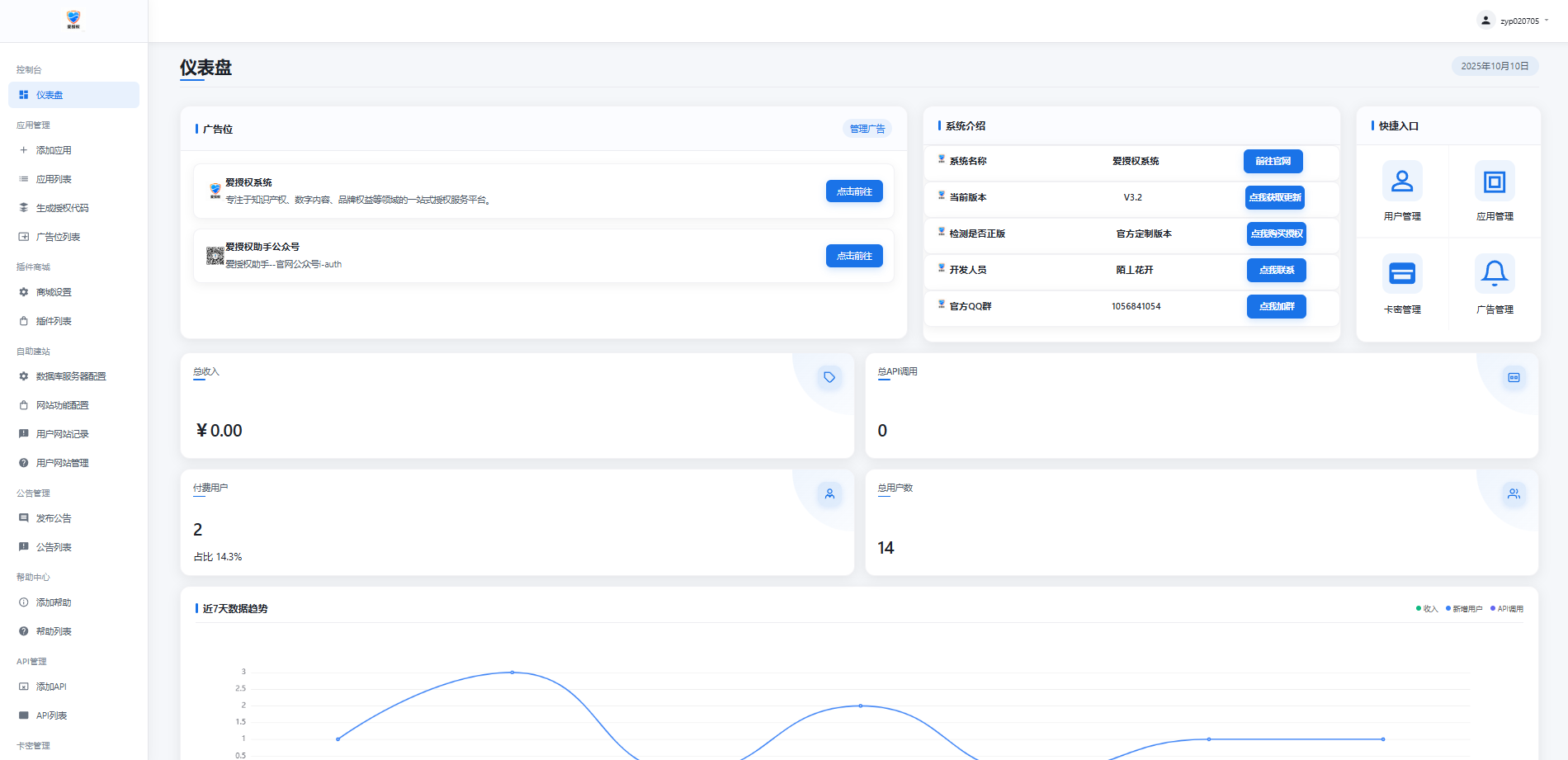Click the 用户管理 quick entry icon

coord(1402,181)
